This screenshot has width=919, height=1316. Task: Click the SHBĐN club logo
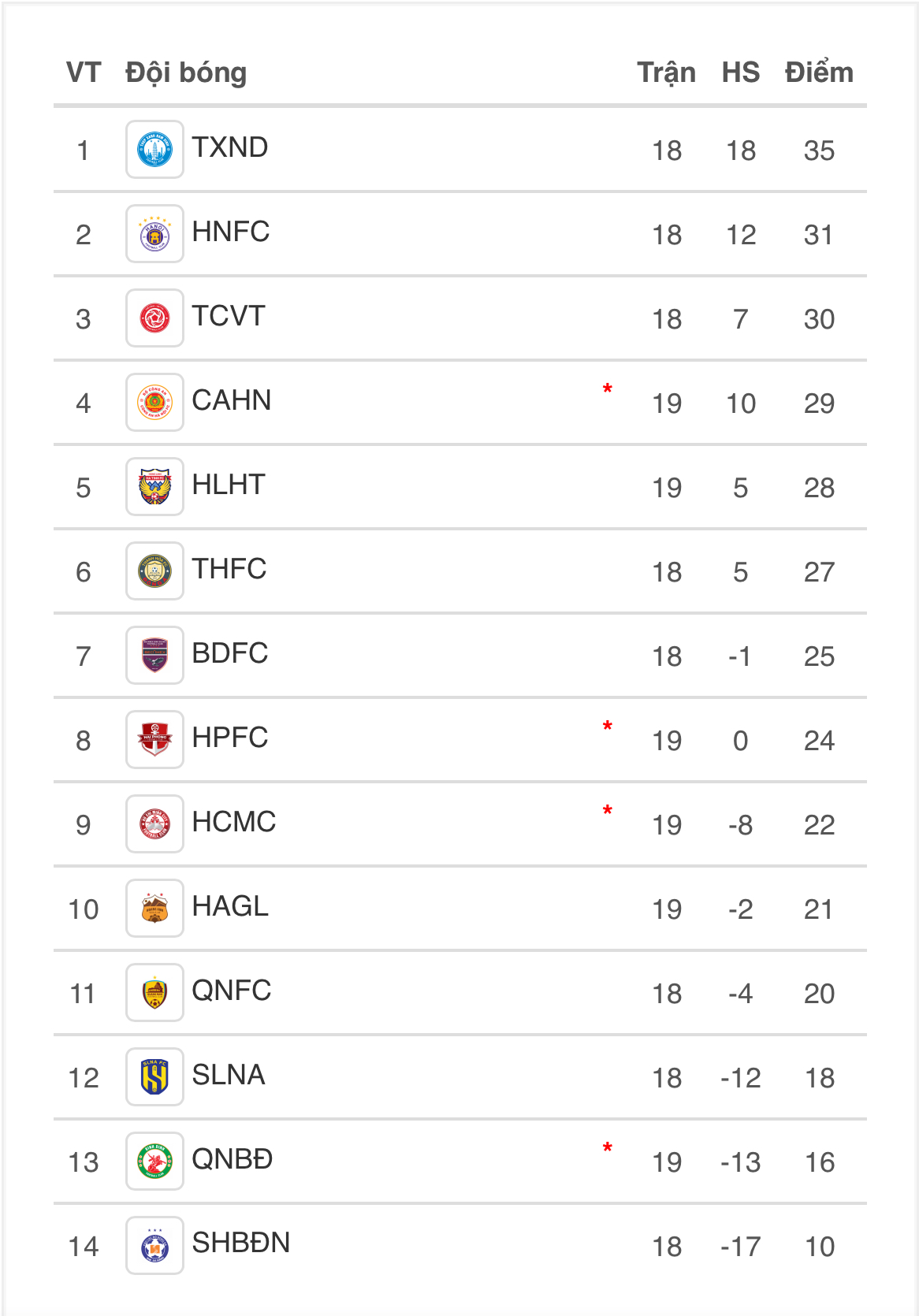(154, 1245)
